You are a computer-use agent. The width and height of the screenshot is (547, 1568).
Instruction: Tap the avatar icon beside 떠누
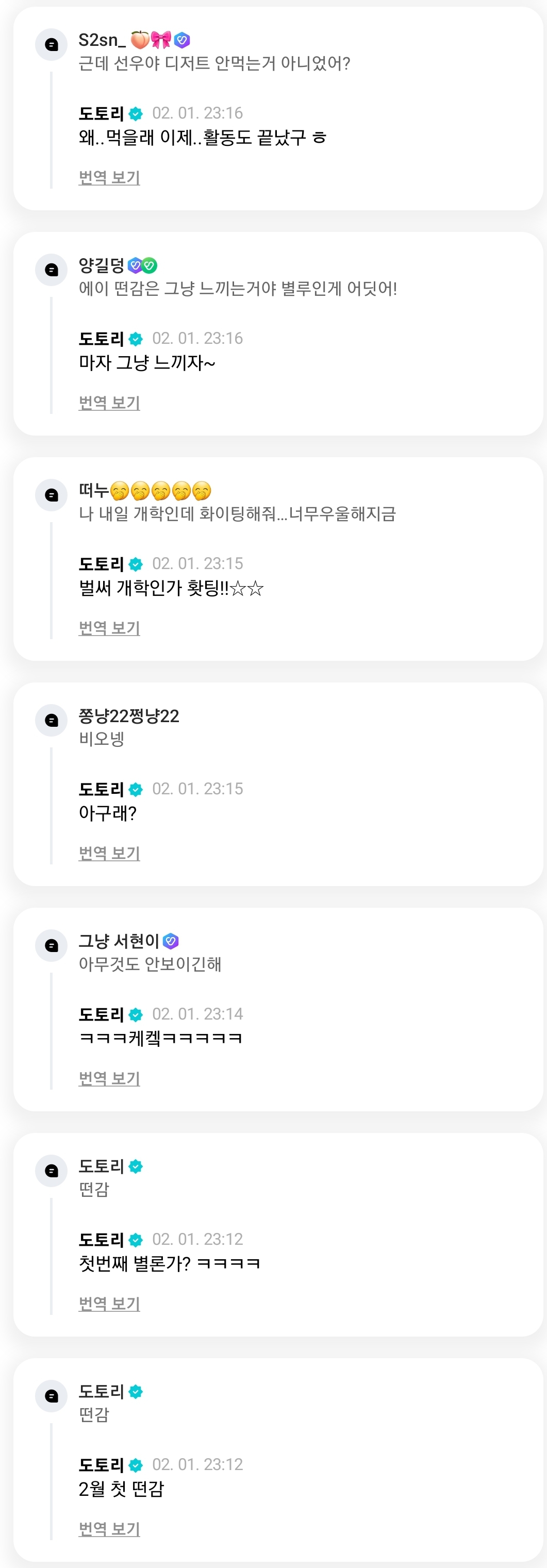pyautogui.click(x=52, y=495)
